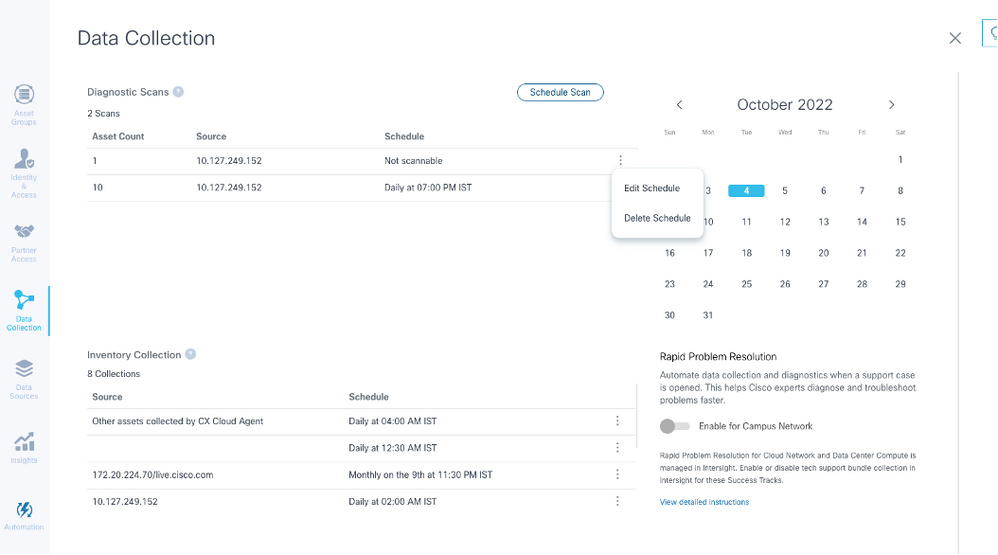This screenshot has height=555, width=998.
Task: Click help icon next to Inventory Collection
Action: pos(190,355)
